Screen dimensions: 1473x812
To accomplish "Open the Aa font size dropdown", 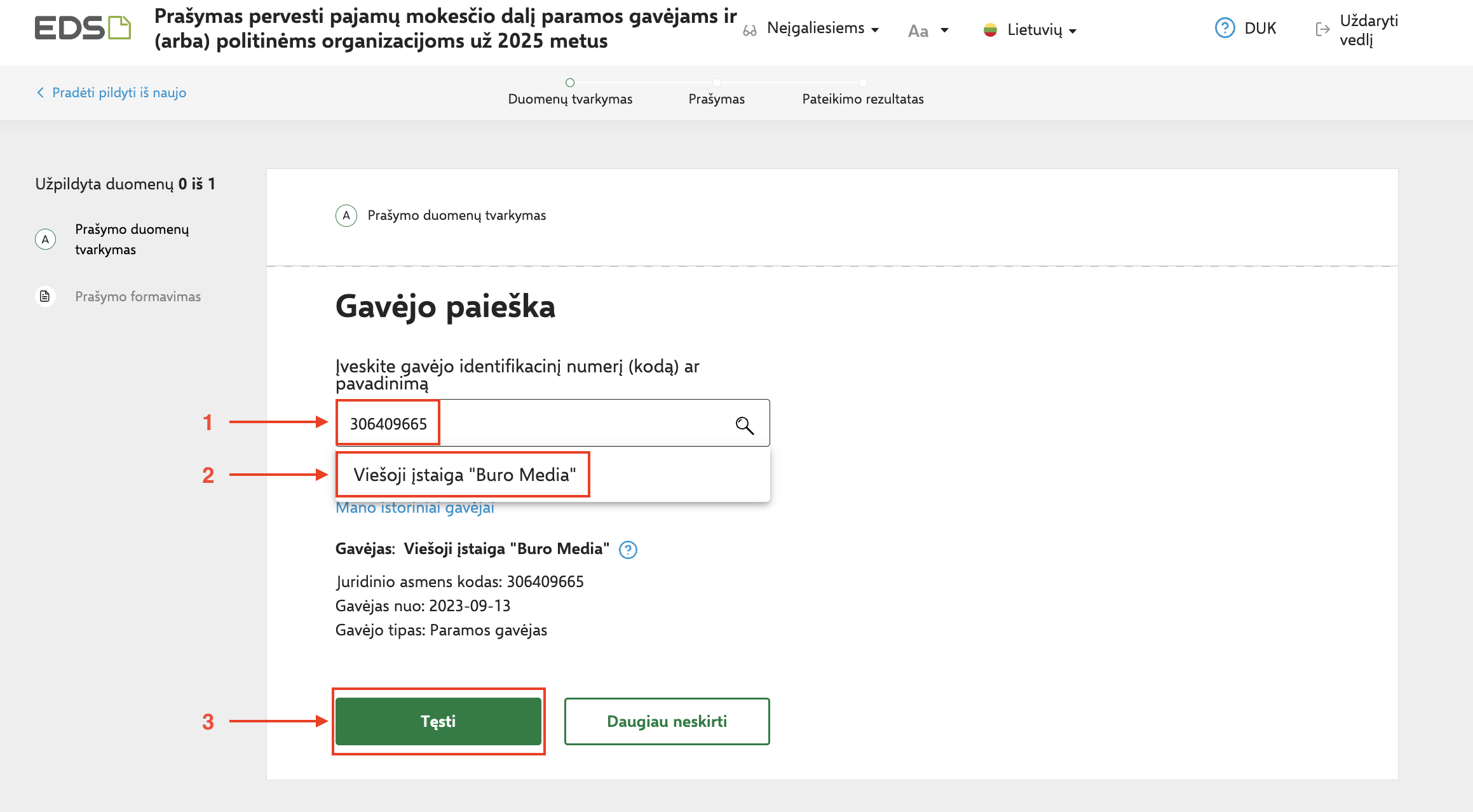I will (x=928, y=30).
